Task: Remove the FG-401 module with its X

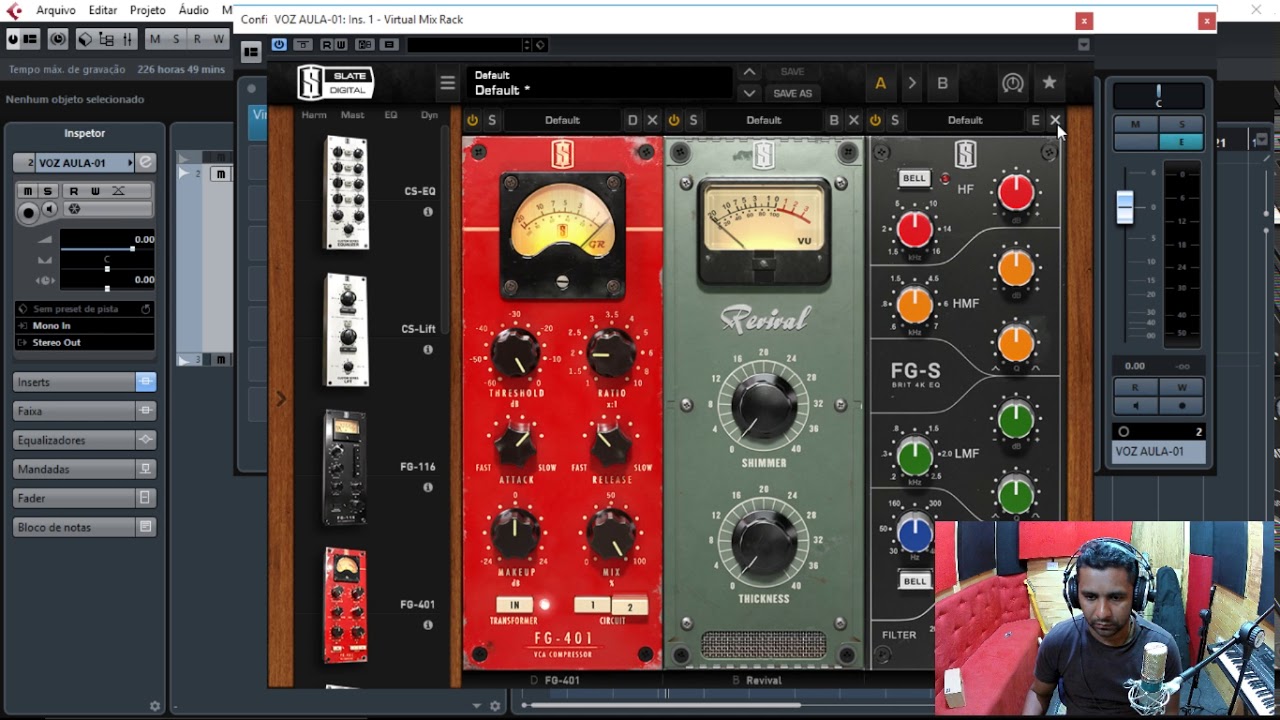Action: coord(653,120)
